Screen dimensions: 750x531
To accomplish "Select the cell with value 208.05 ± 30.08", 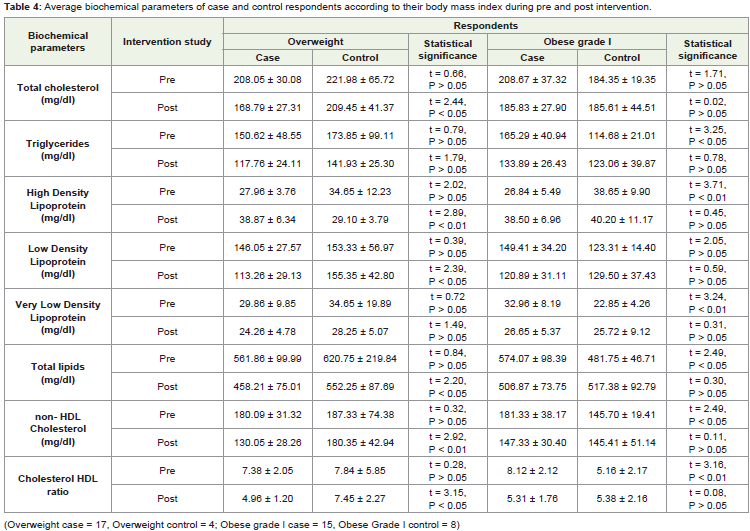I will (x=267, y=79).
